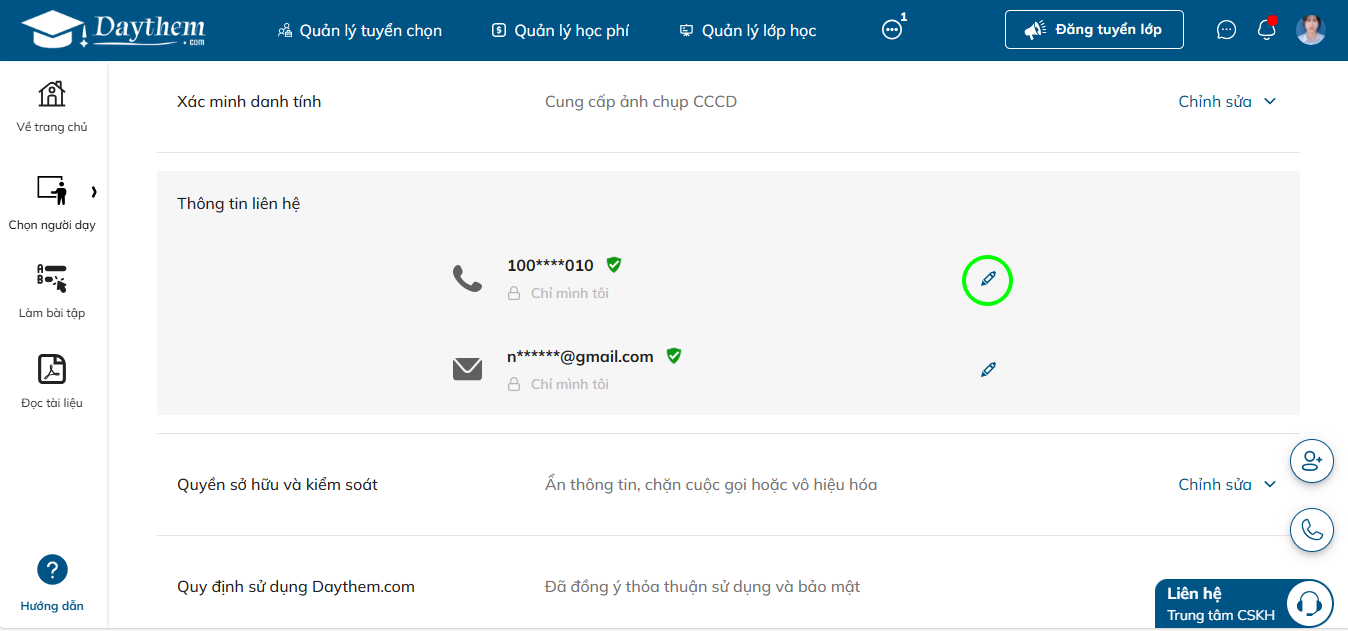Edit the email address with pencil icon
Image resolution: width=1348 pixels, height=631 pixels.
click(x=988, y=369)
